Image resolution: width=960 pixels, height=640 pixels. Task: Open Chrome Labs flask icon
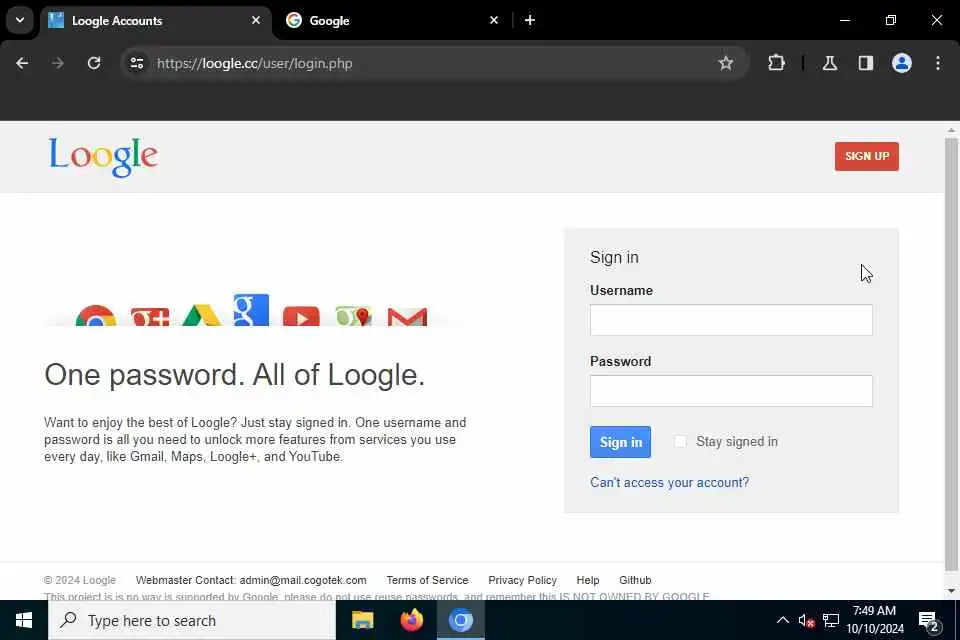(830, 63)
